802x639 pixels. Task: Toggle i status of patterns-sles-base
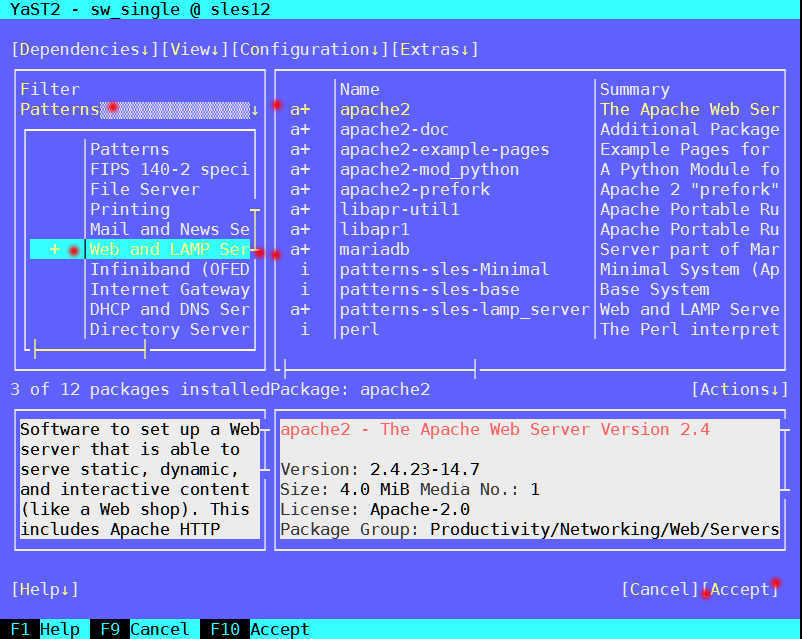coord(305,289)
